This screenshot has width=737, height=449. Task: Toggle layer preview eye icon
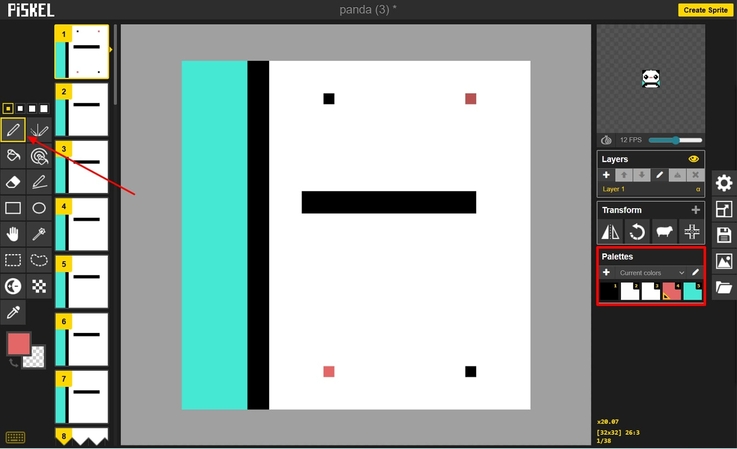coord(693,159)
